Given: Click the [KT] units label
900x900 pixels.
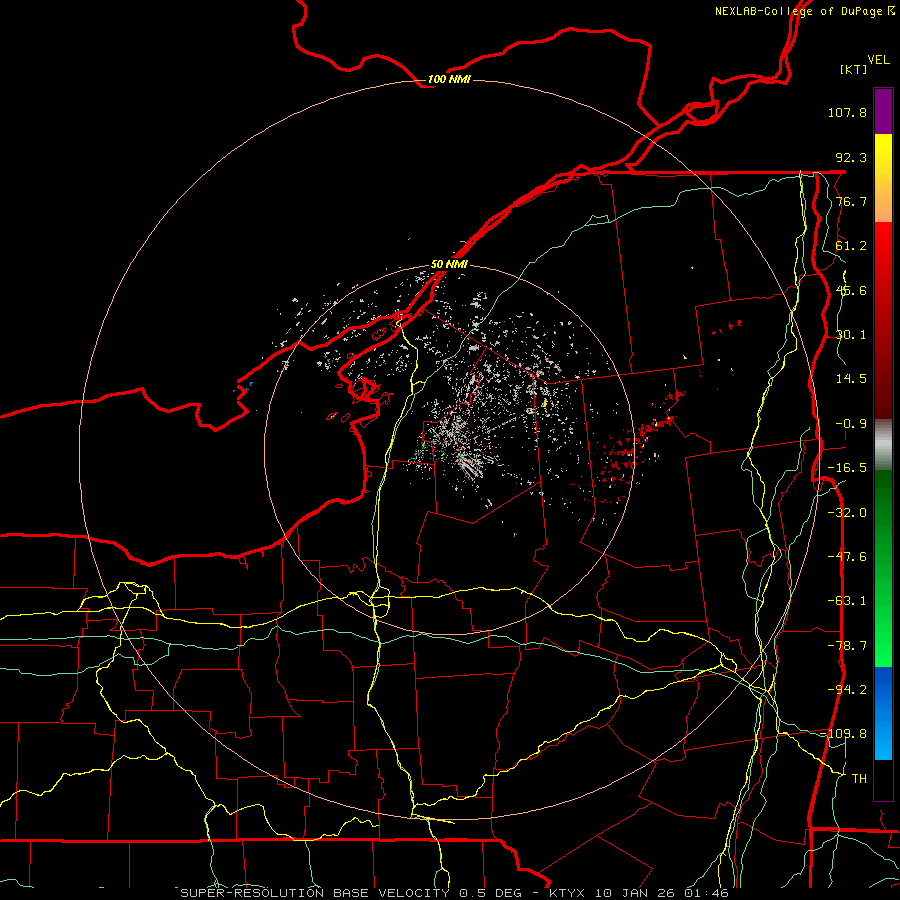Looking at the screenshot, I should pos(854,69).
